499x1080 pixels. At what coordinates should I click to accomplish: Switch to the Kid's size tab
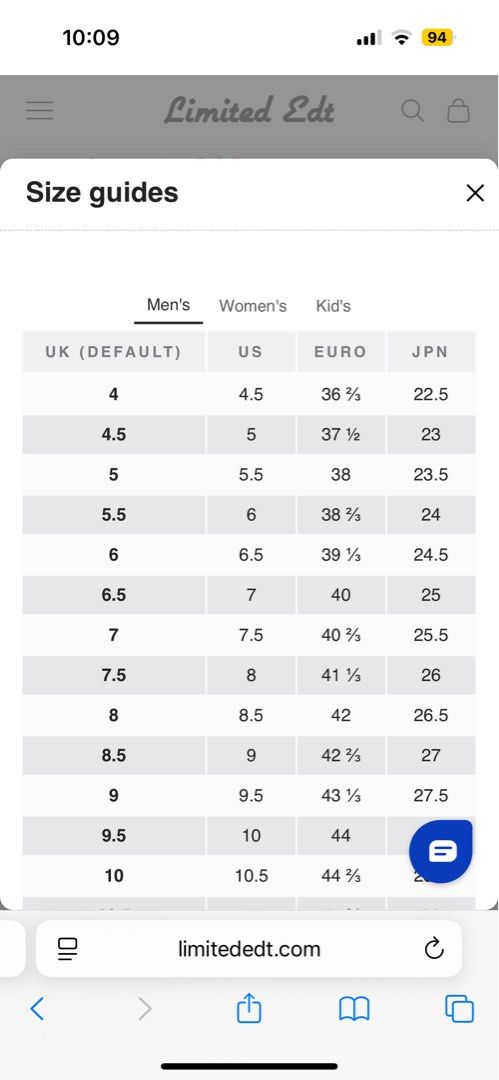pyautogui.click(x=334, y=306)
